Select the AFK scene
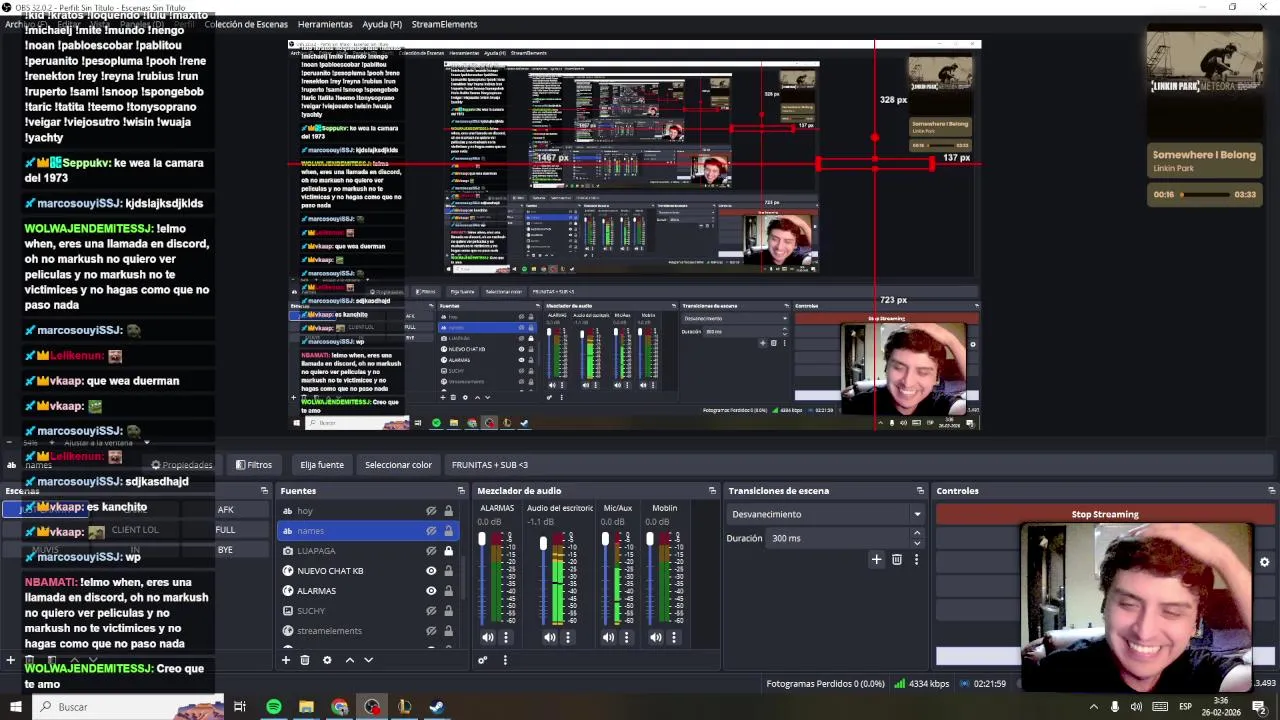 tap(225, 510)
